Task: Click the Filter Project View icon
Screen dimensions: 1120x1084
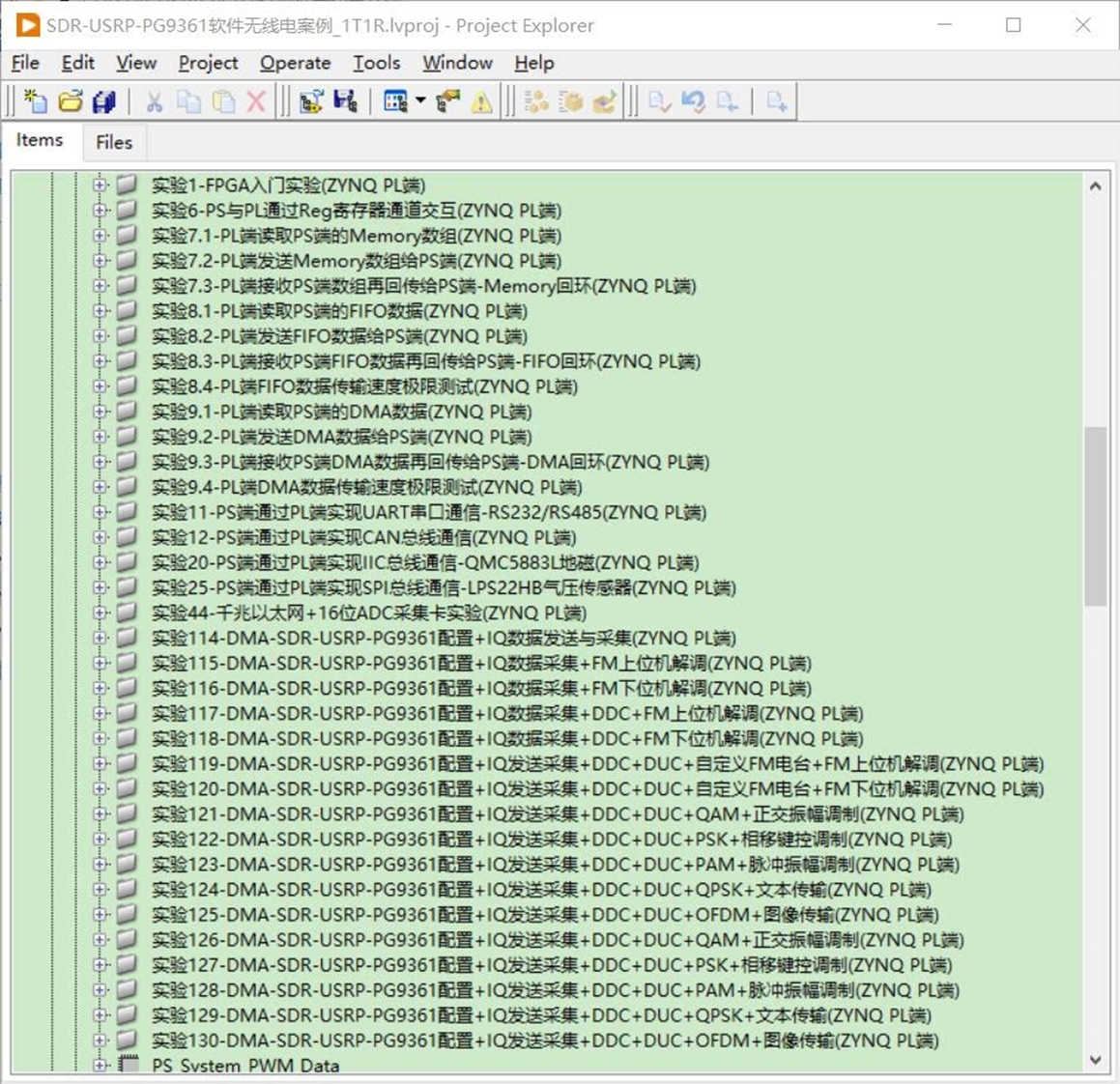Action: tap(395, 101)
